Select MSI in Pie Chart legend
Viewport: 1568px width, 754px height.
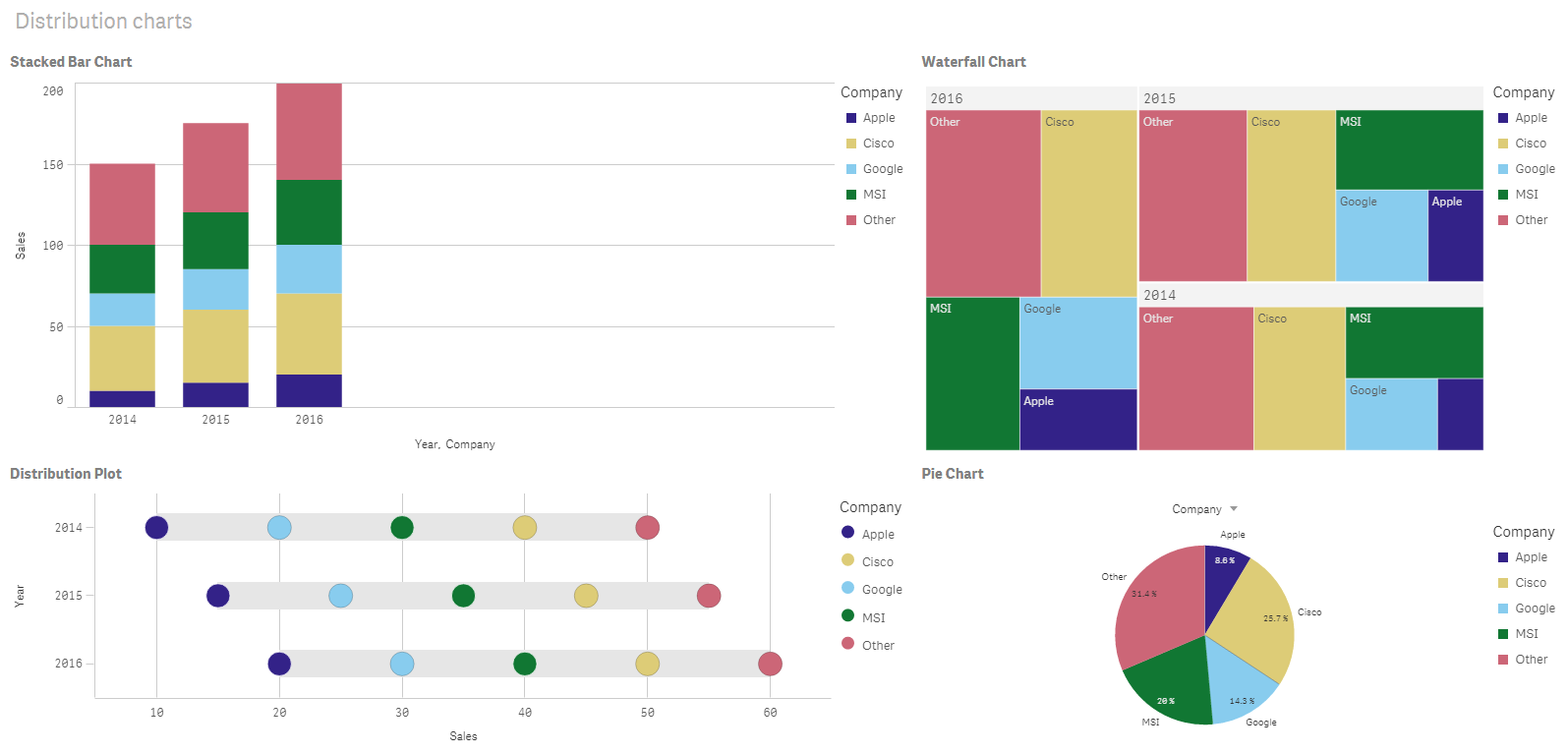pos(1518,634)
